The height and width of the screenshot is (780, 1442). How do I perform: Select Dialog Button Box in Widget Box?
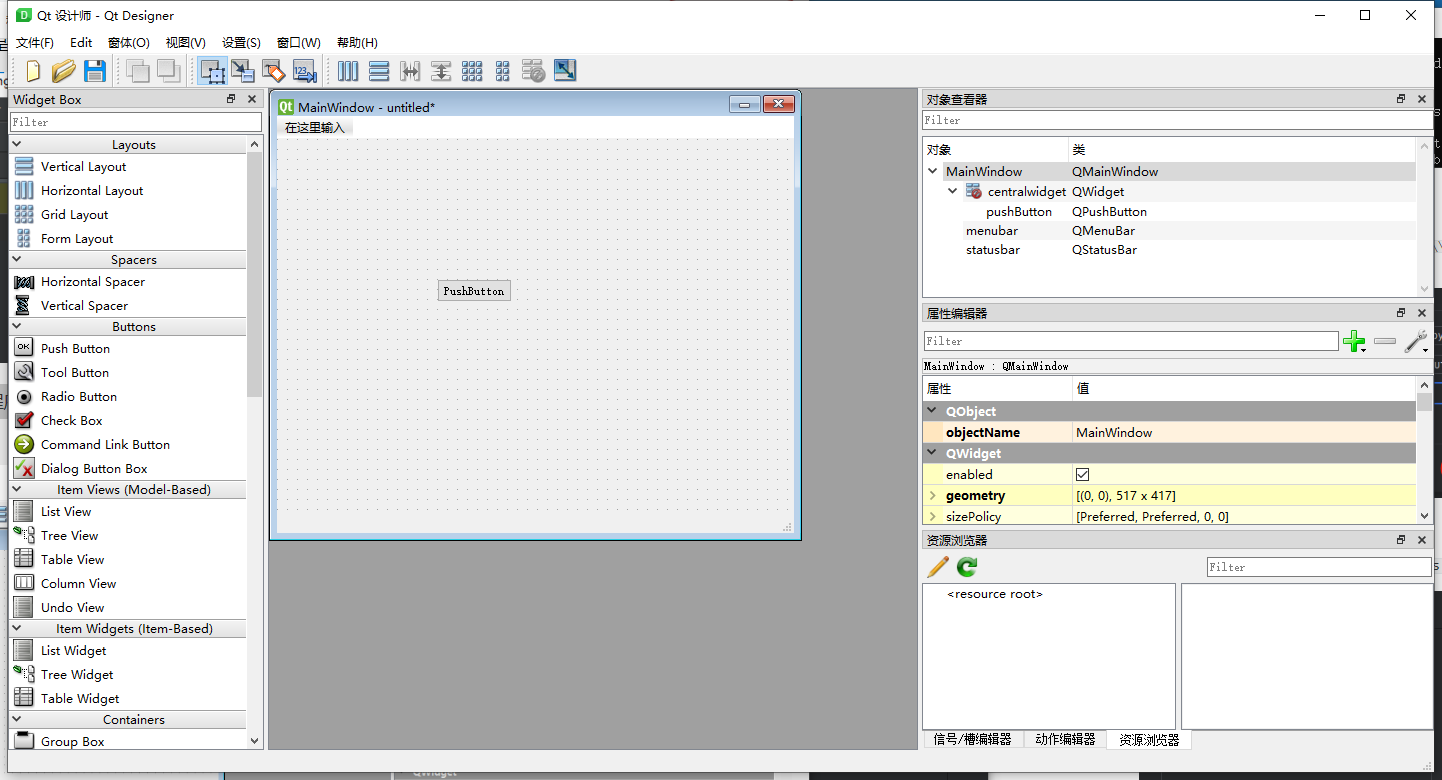point(94,469)
